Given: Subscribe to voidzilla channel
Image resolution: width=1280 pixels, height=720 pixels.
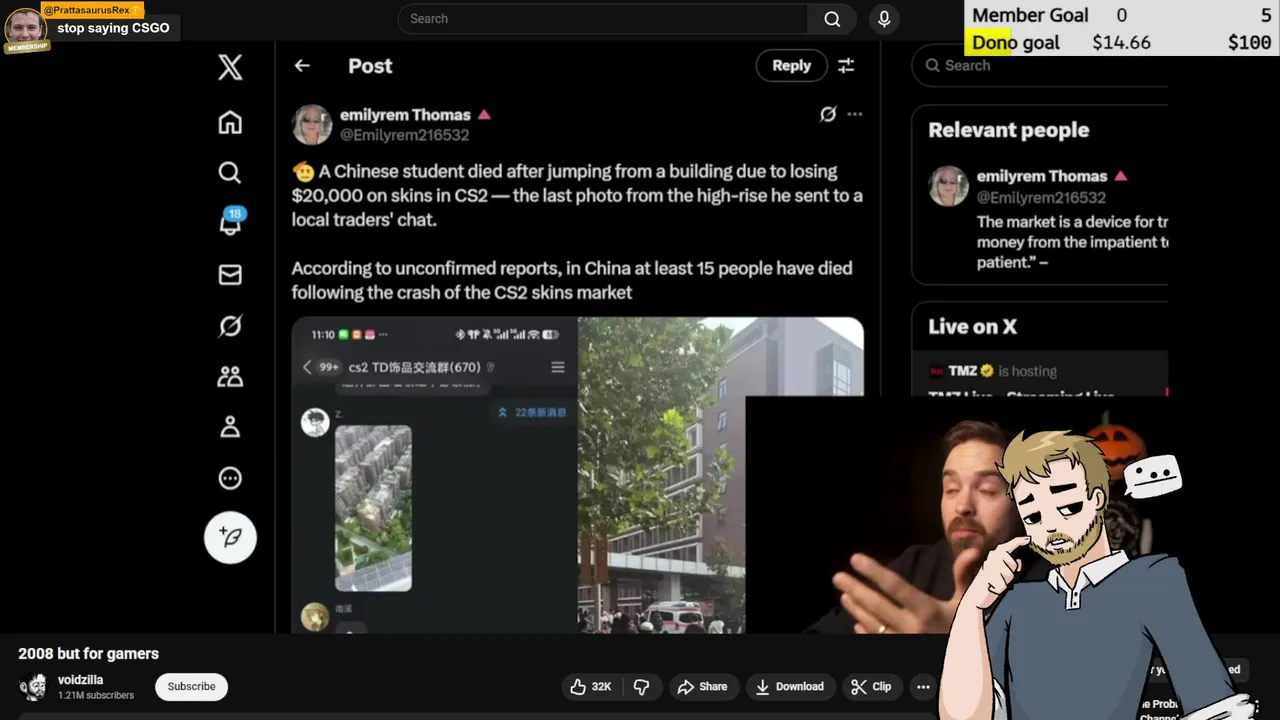Looking at the screenshot, I should (x=191, y=687).
